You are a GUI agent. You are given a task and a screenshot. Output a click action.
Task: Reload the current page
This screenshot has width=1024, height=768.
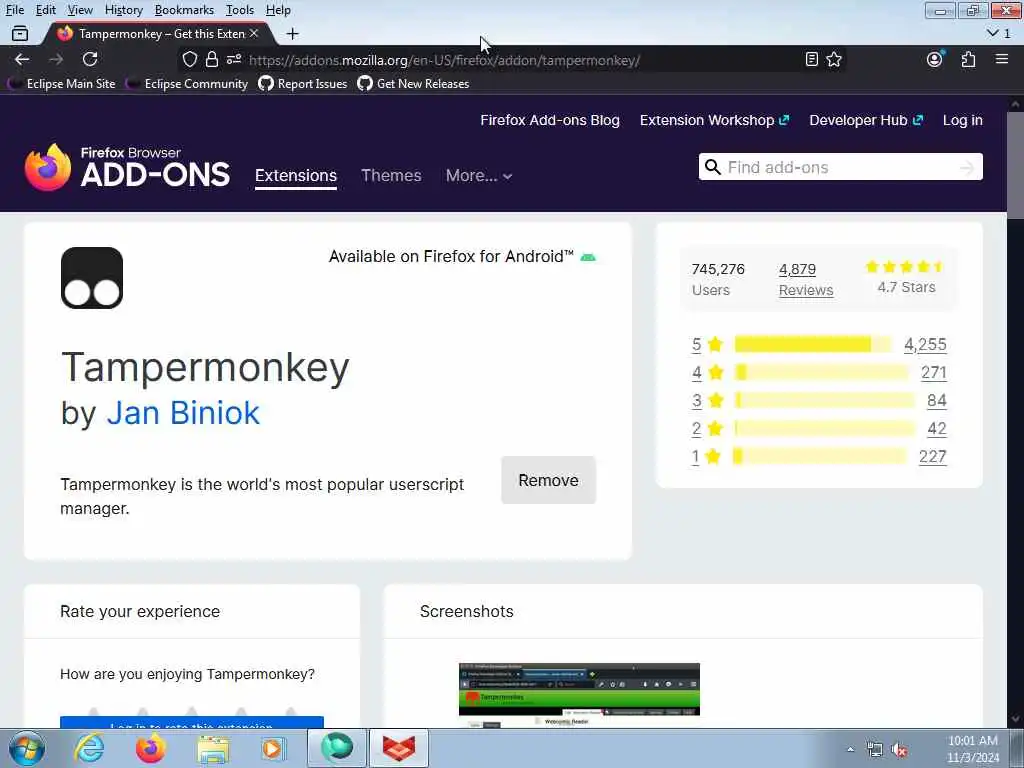pos(90,59)
